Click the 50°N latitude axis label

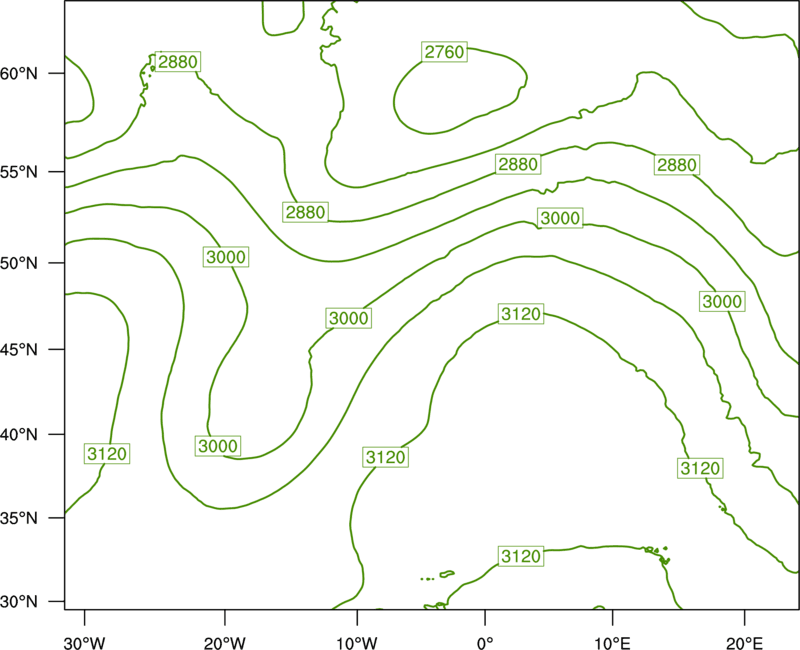pyautogui.click(x=19, y=263)
